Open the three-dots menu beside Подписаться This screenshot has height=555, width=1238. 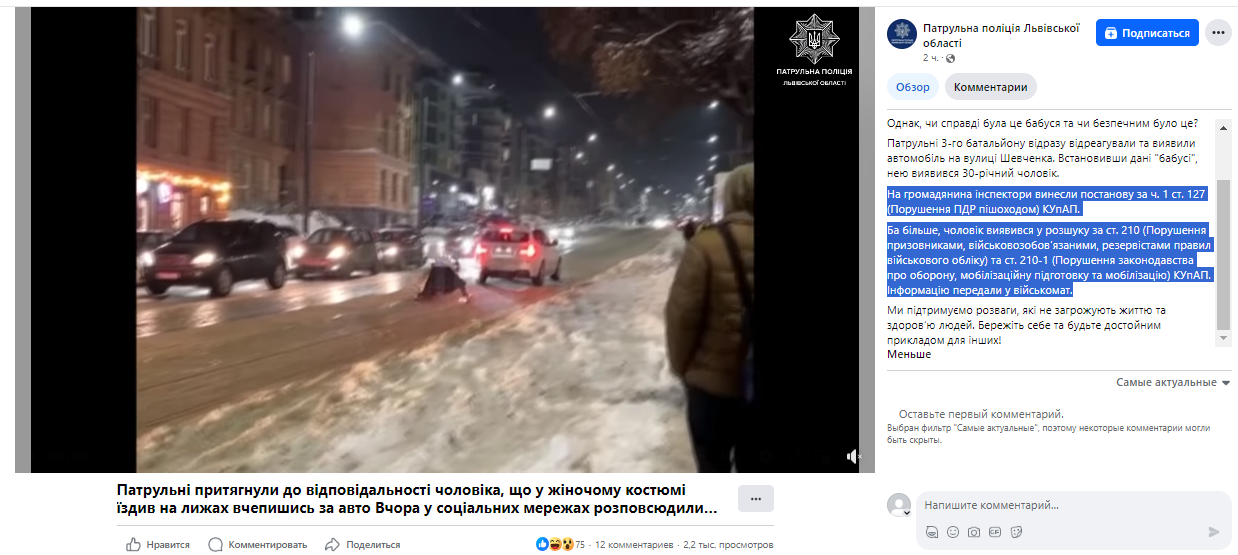[x=1218, y=33]
